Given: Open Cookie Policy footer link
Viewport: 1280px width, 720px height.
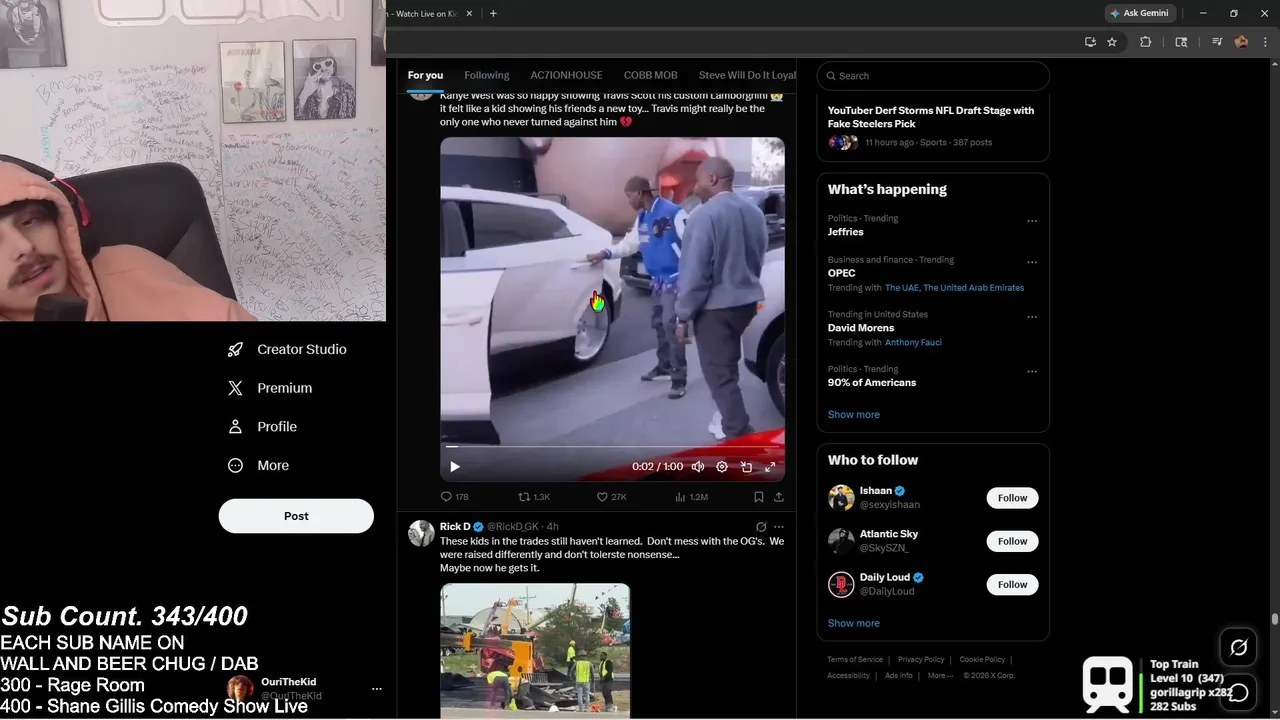Looking at the screenshot, I should [x=982, y=660].
